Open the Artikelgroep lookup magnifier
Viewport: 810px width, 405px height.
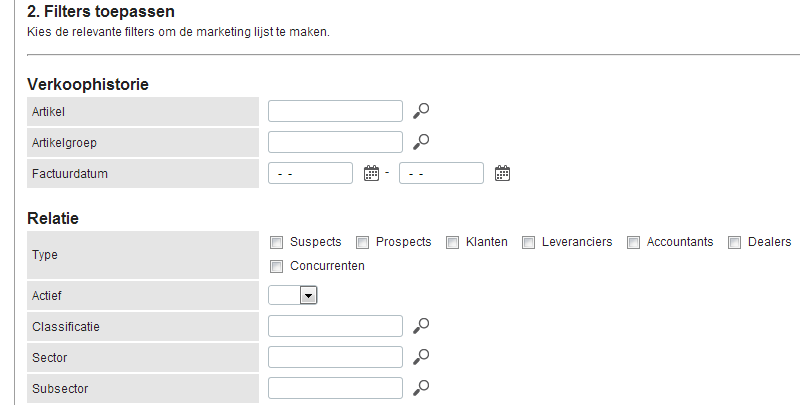(421, 142)
